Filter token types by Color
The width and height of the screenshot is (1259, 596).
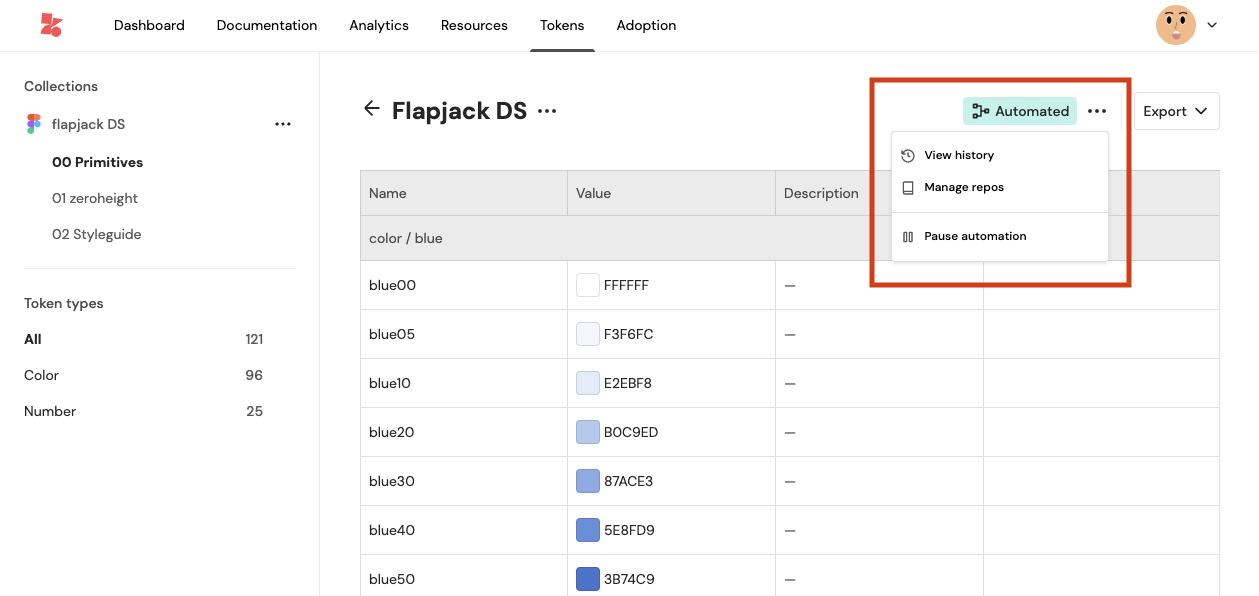[42, 375]
